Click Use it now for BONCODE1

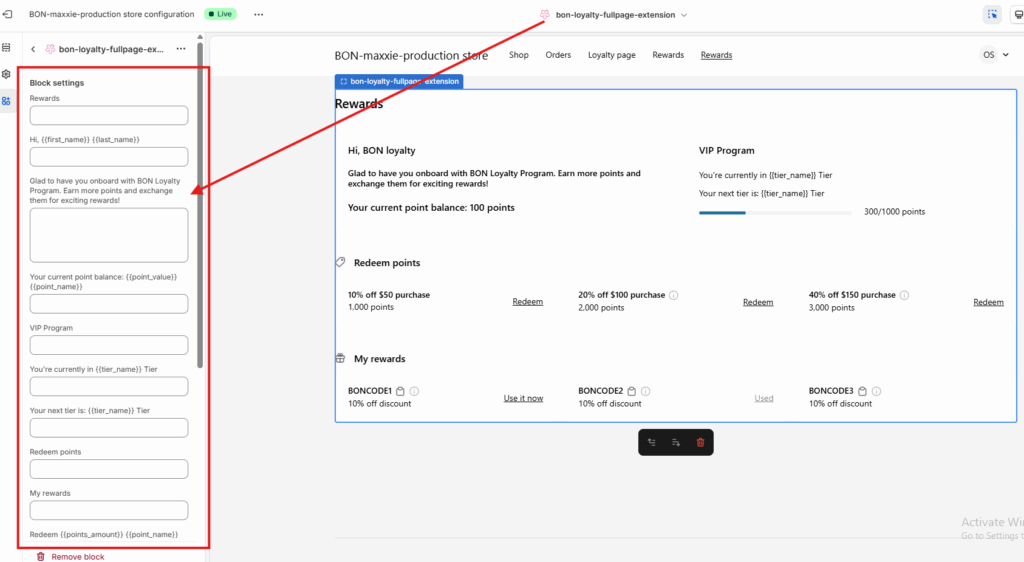pyautogui.click(x=523, y=398)
